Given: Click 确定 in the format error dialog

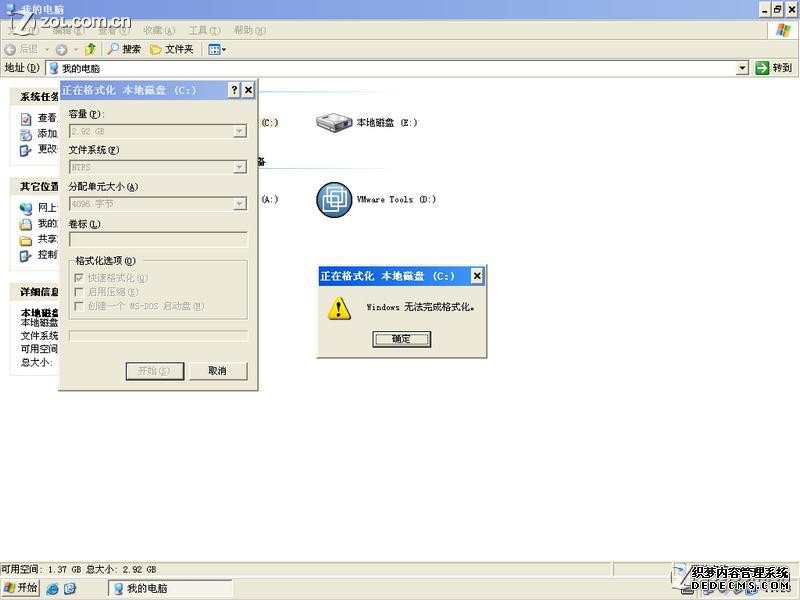Looking at the screenshot, I should 402,339.
